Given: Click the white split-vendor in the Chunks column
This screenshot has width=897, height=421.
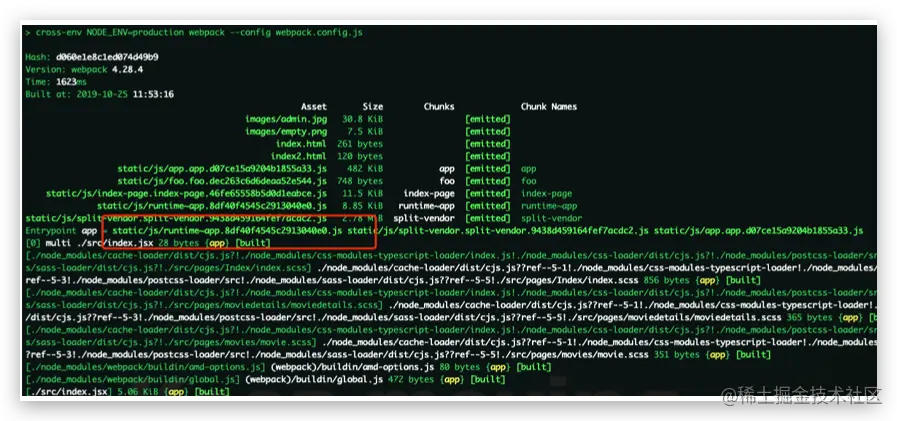Looking at the screenshot, I should pos(424,219).
